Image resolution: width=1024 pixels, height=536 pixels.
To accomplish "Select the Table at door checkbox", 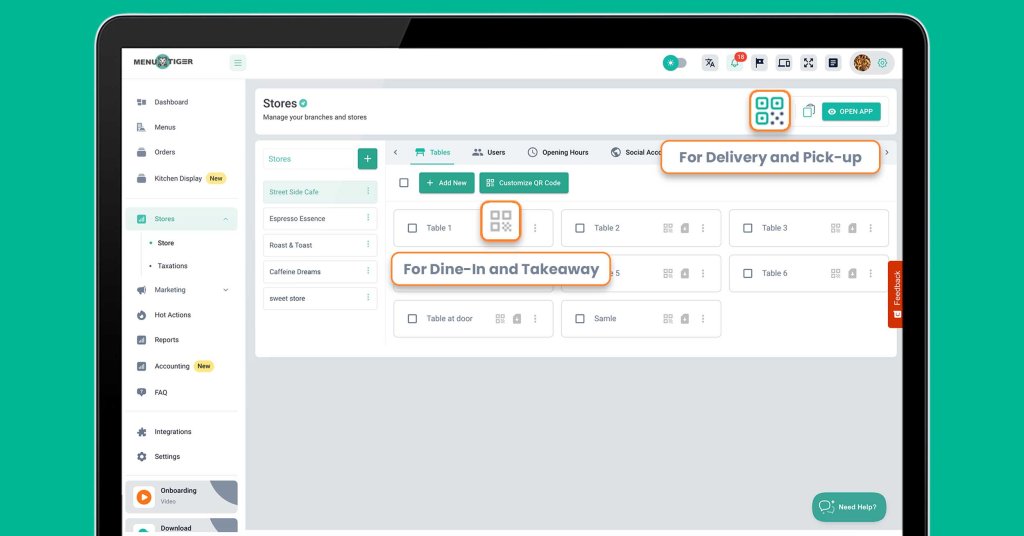I will pos(412,319).
